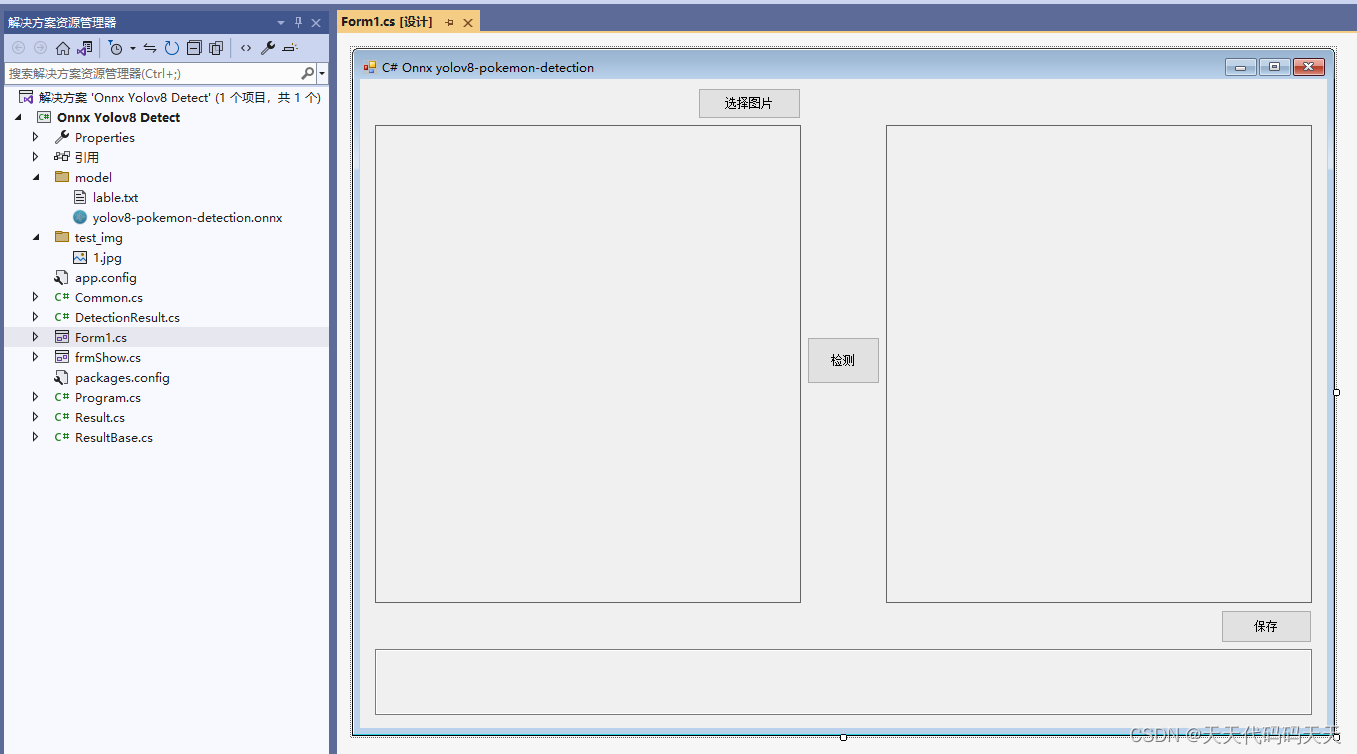Open the pending changes filter clock icon

click(x=115, y=48)
